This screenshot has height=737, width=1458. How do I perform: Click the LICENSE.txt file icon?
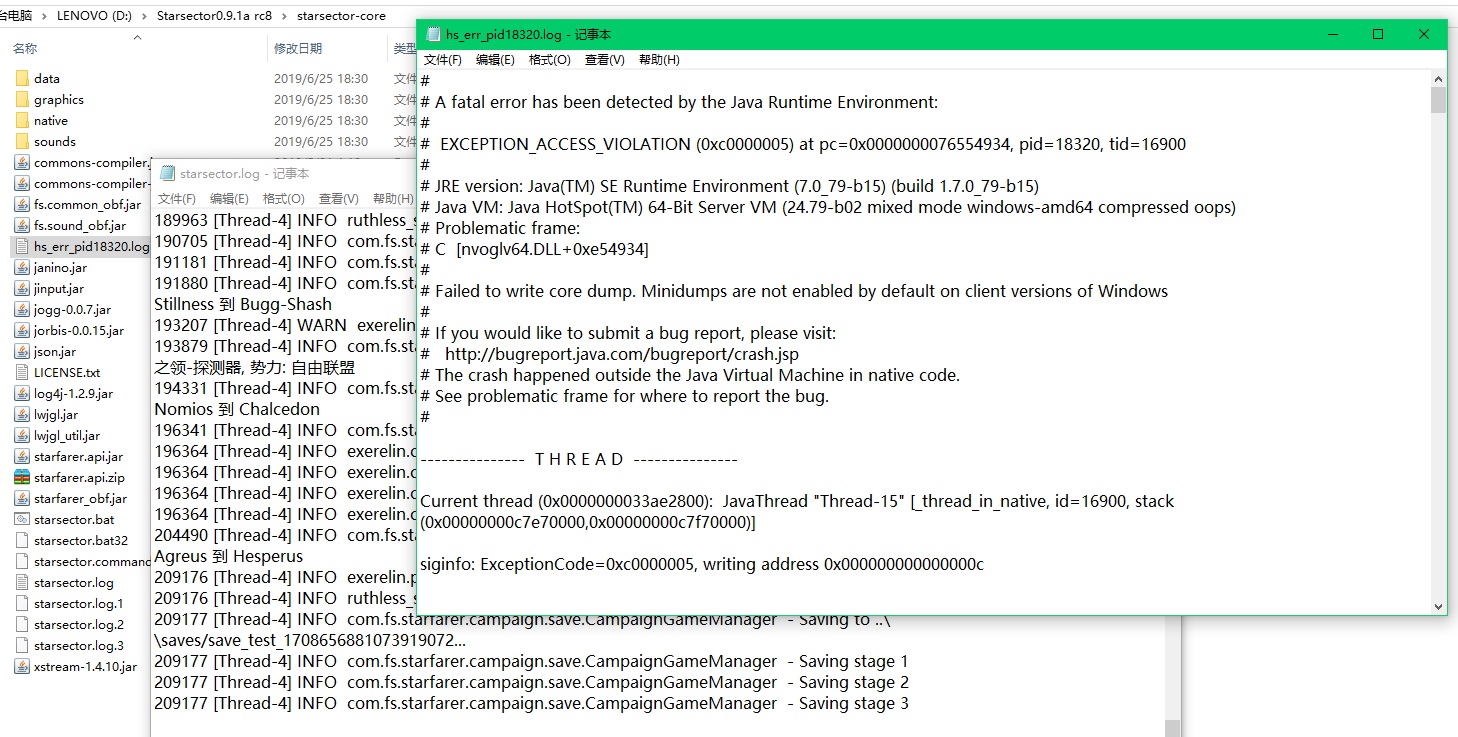coord(22,372)
